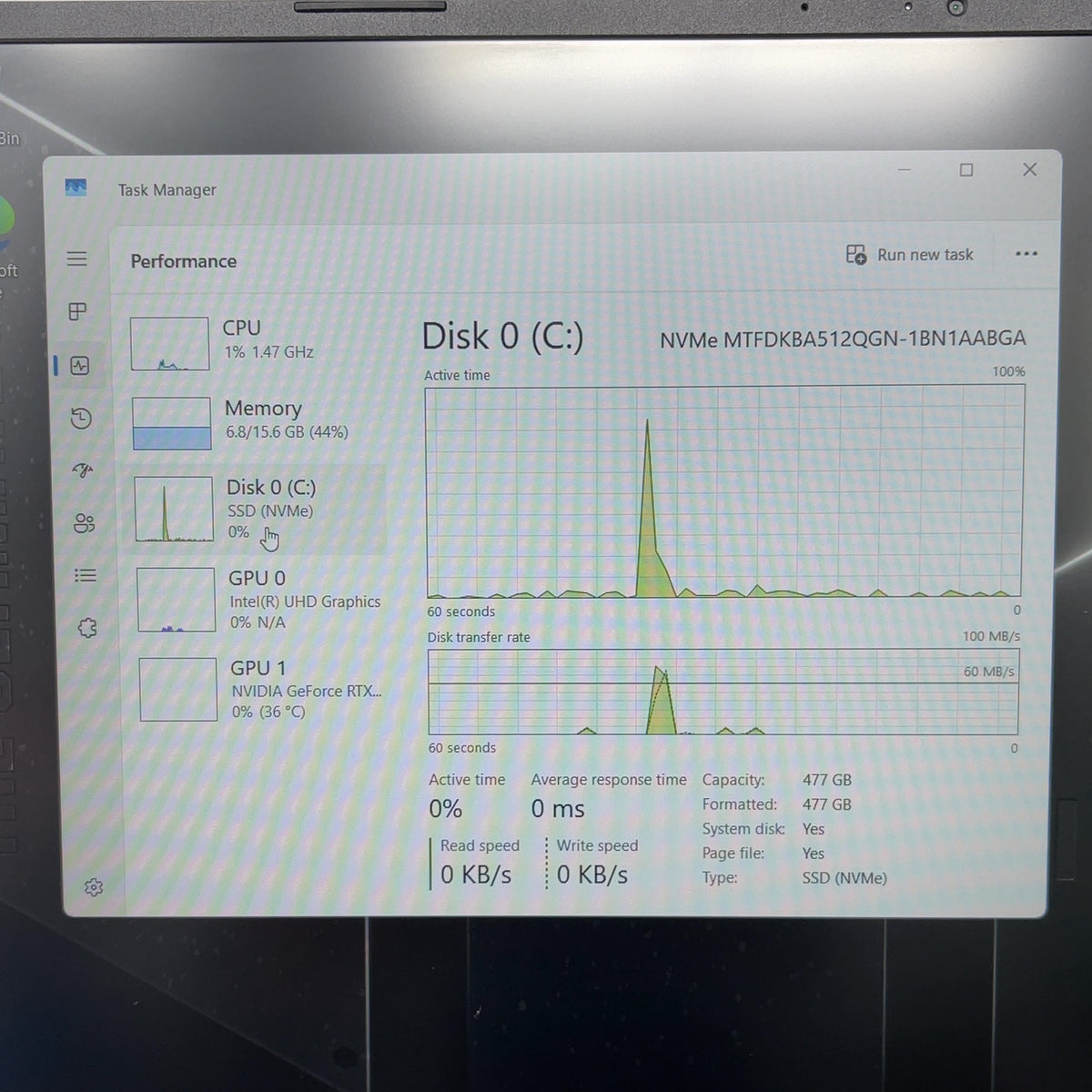Open the App history page icon
The height and width of the screenshot is (1092, 1092).
tap(81, 419)
